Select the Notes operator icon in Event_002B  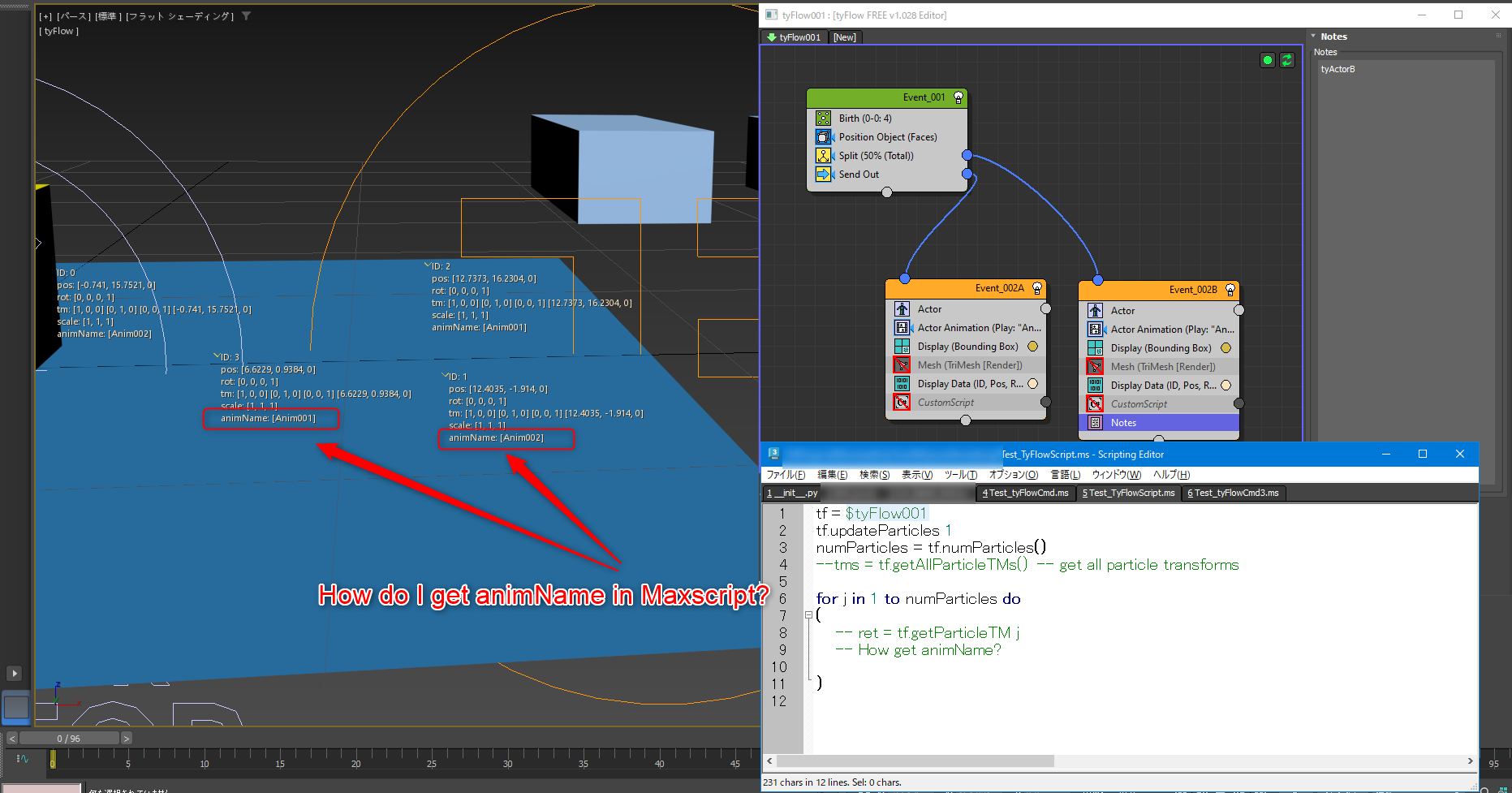pyautogui.click(x=1095, y=423)
